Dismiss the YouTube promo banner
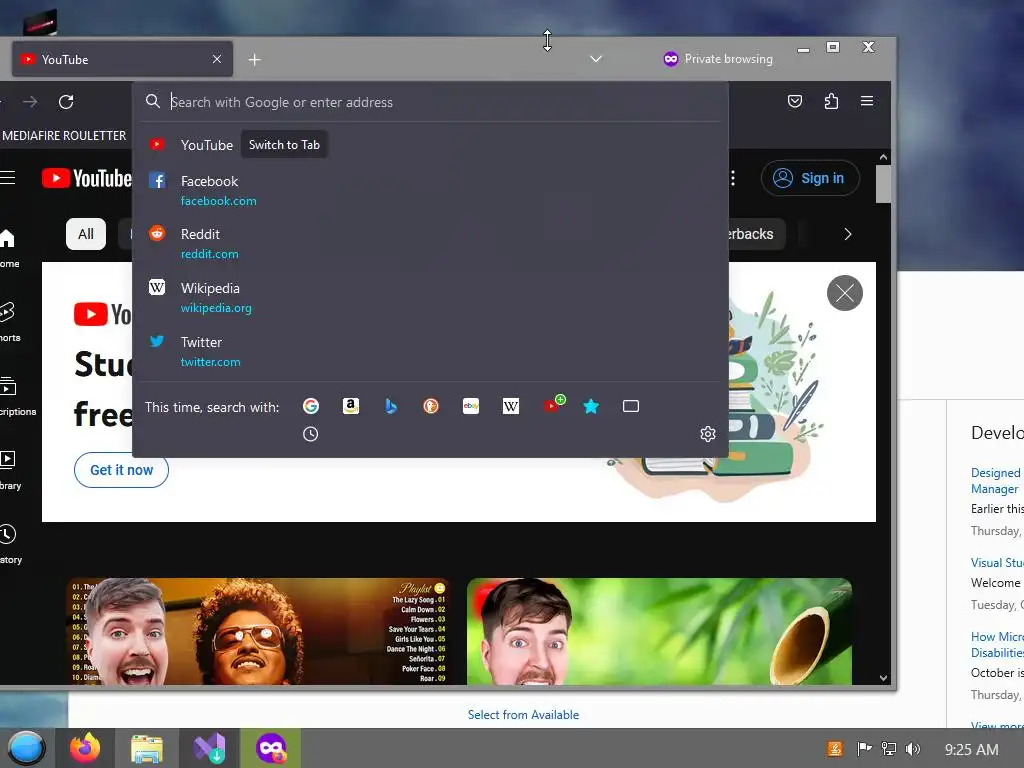 point(844,293)
